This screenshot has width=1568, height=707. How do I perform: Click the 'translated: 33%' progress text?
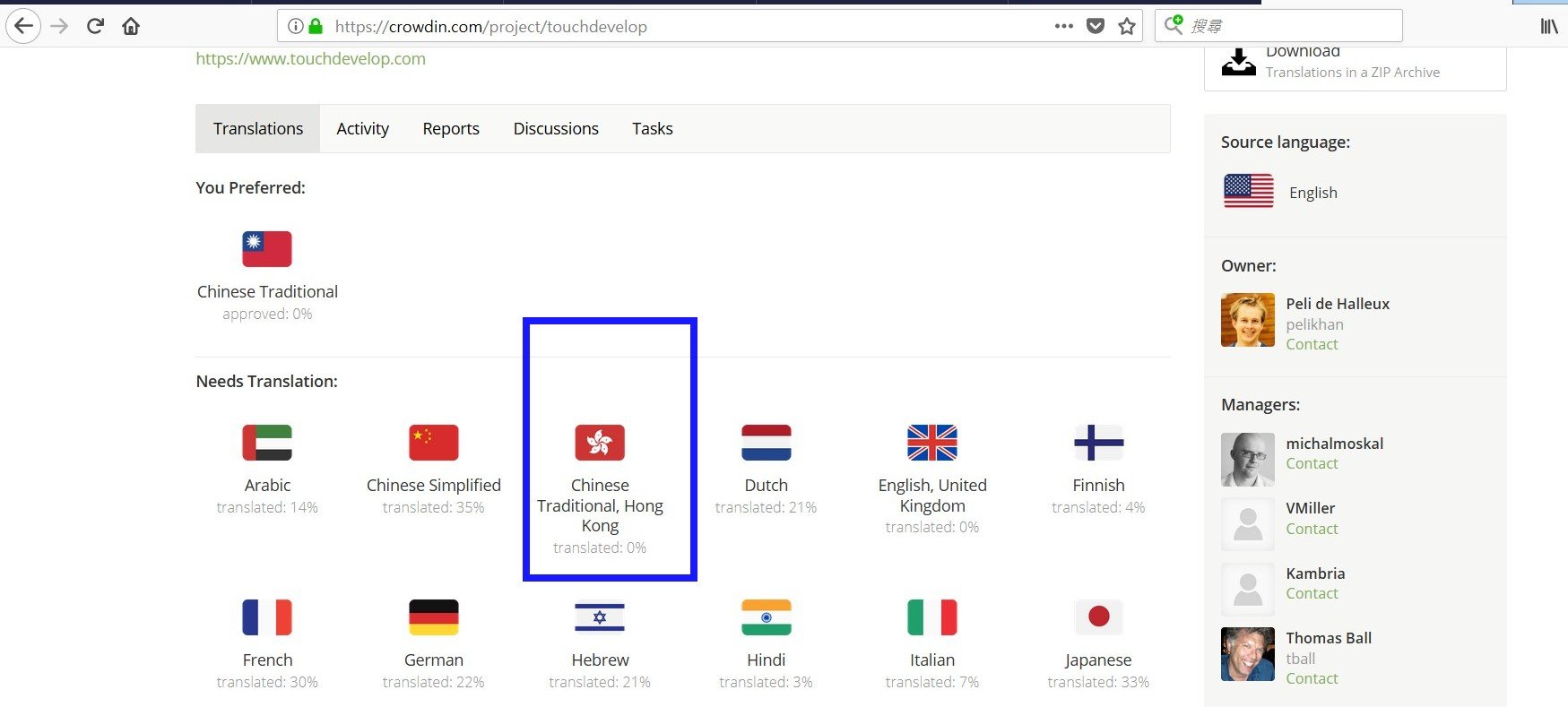pos(1098,683)
